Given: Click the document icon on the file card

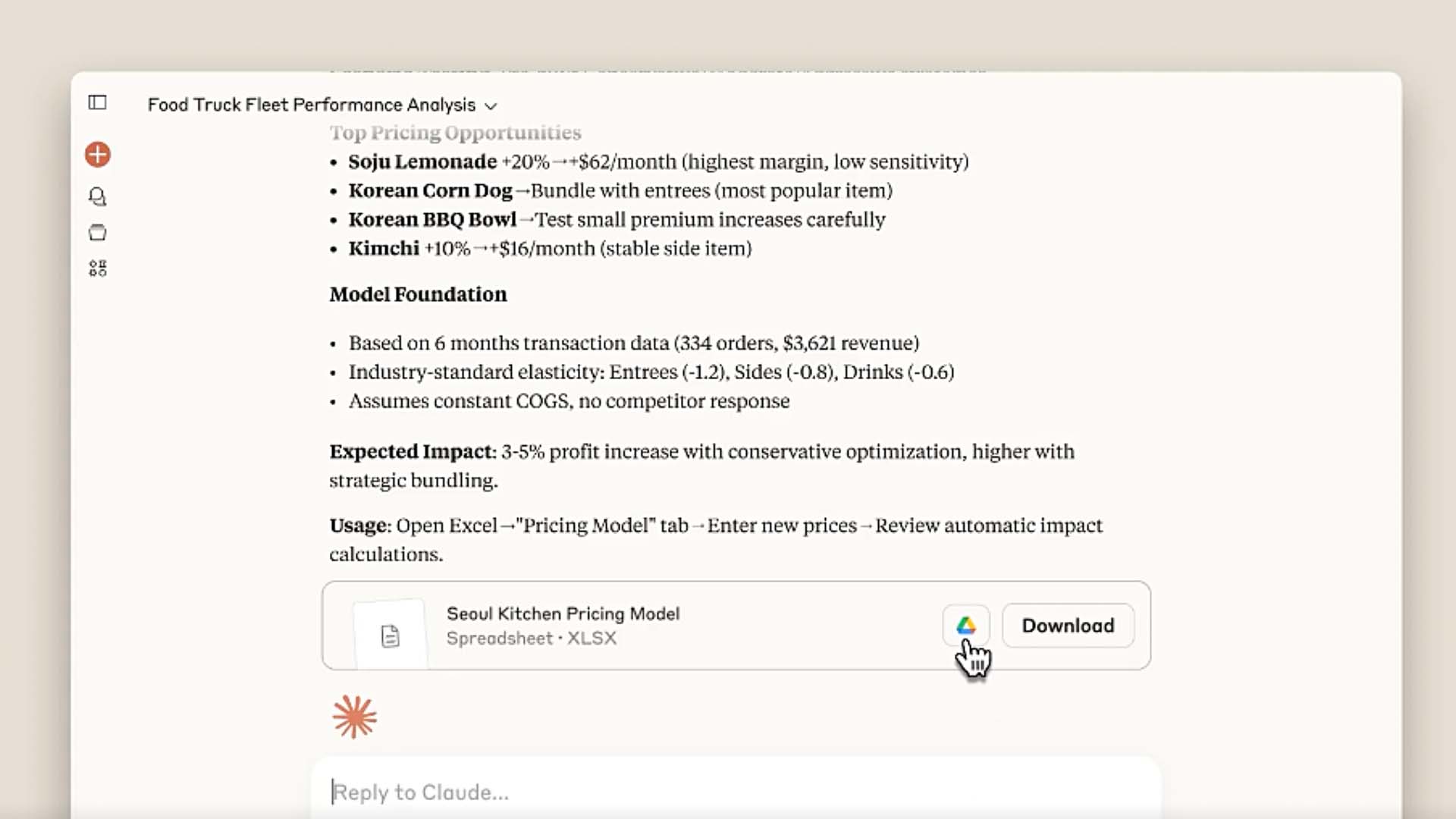Looking at the screenshot, I should 390,635.
